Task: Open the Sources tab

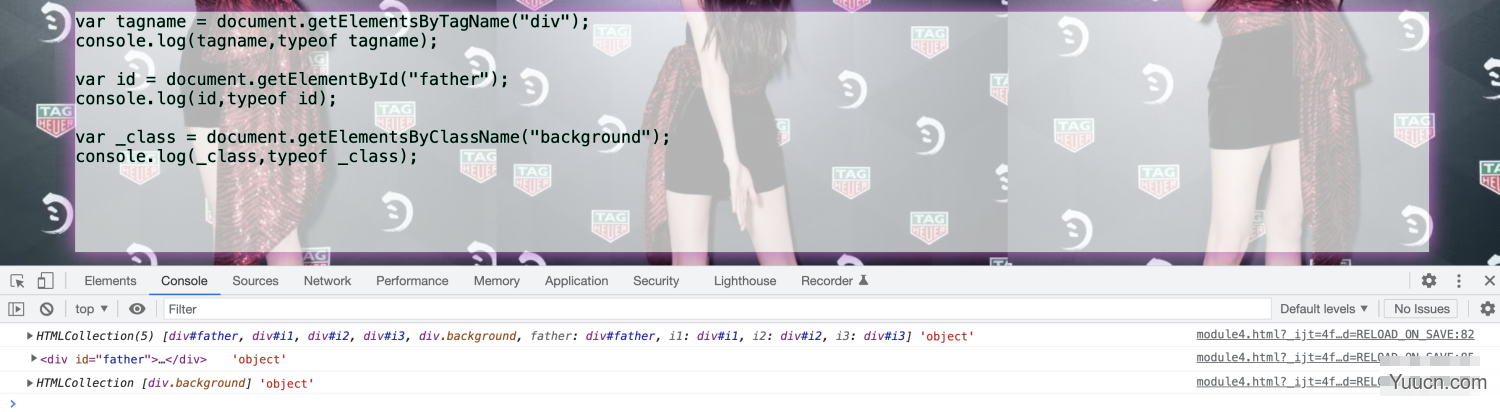Action: point(255,281)
